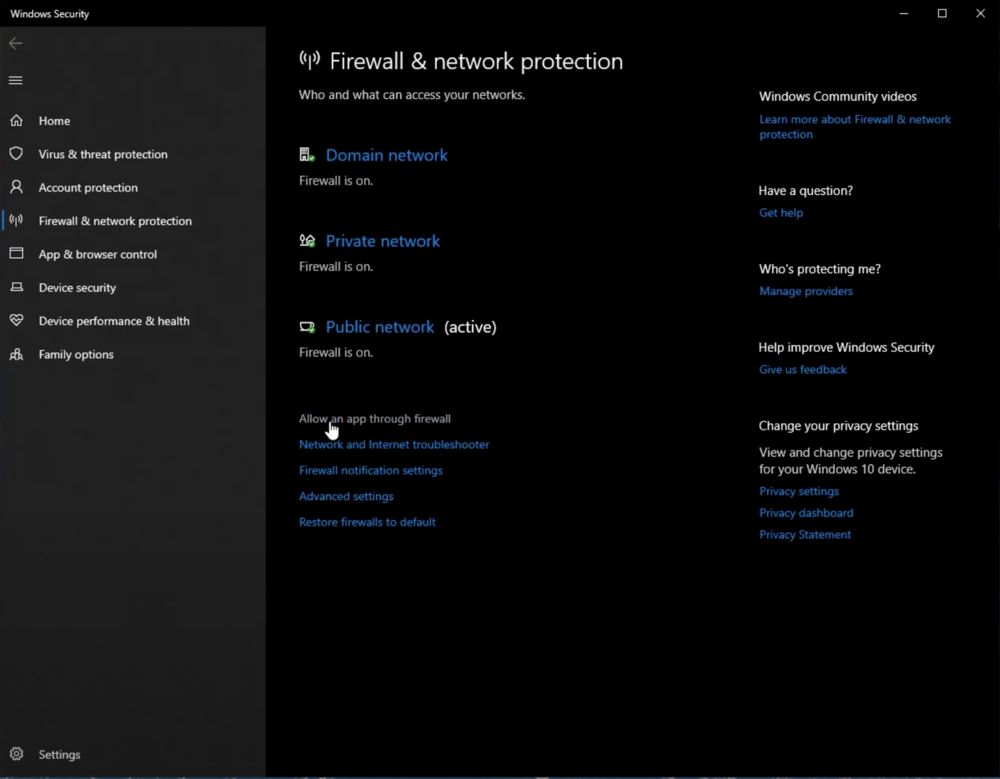The width and height of the screenshot is (1000, 779).
Task: Go back using the back arrow
Action: click(x=15, y=43)
